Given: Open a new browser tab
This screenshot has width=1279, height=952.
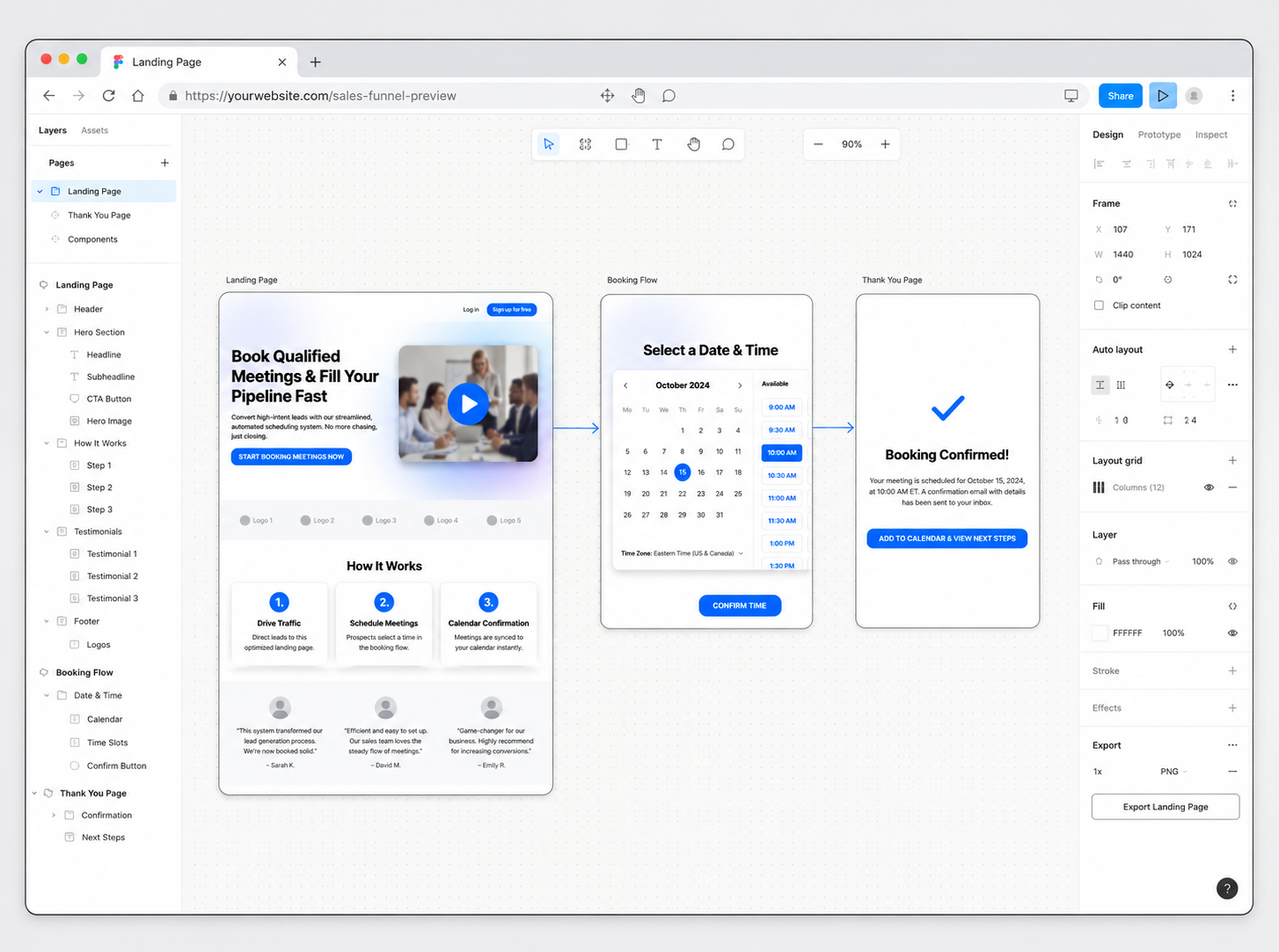Looking at the screenshot, I should pyautogui.click(x=315, y=62).
